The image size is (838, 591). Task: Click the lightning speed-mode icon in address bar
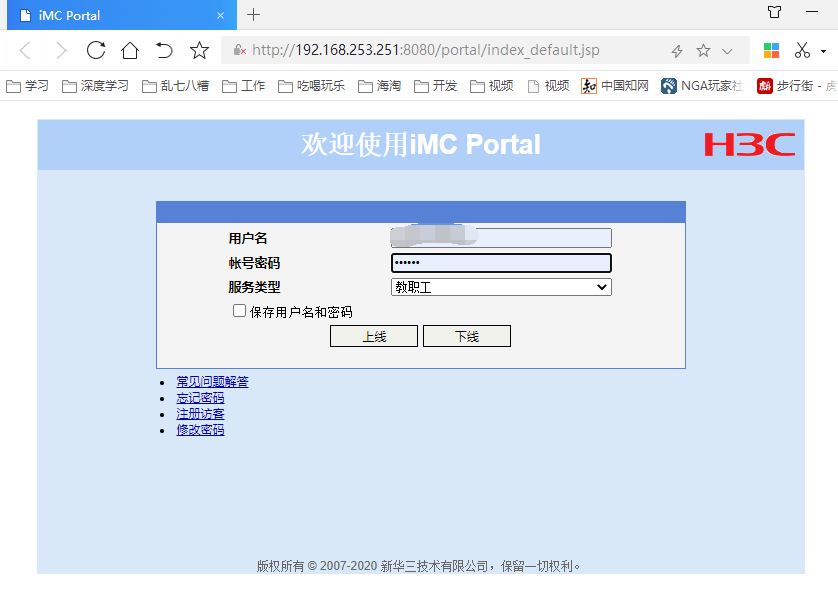pos(676,50)
